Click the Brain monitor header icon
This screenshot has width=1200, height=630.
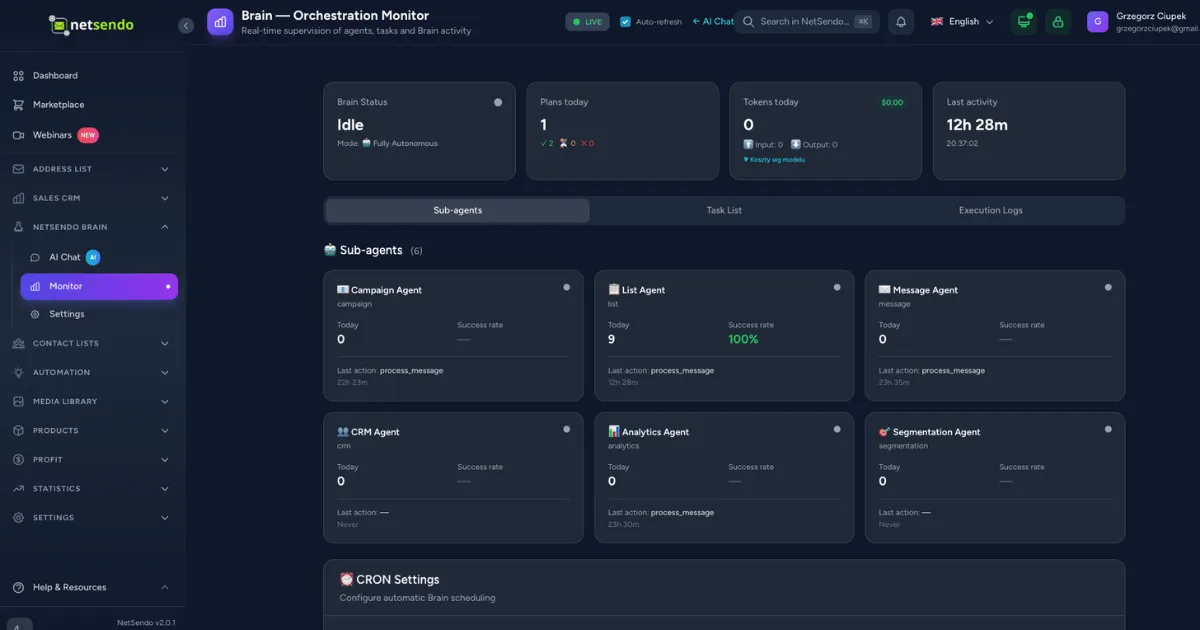[x=220, y=21]
